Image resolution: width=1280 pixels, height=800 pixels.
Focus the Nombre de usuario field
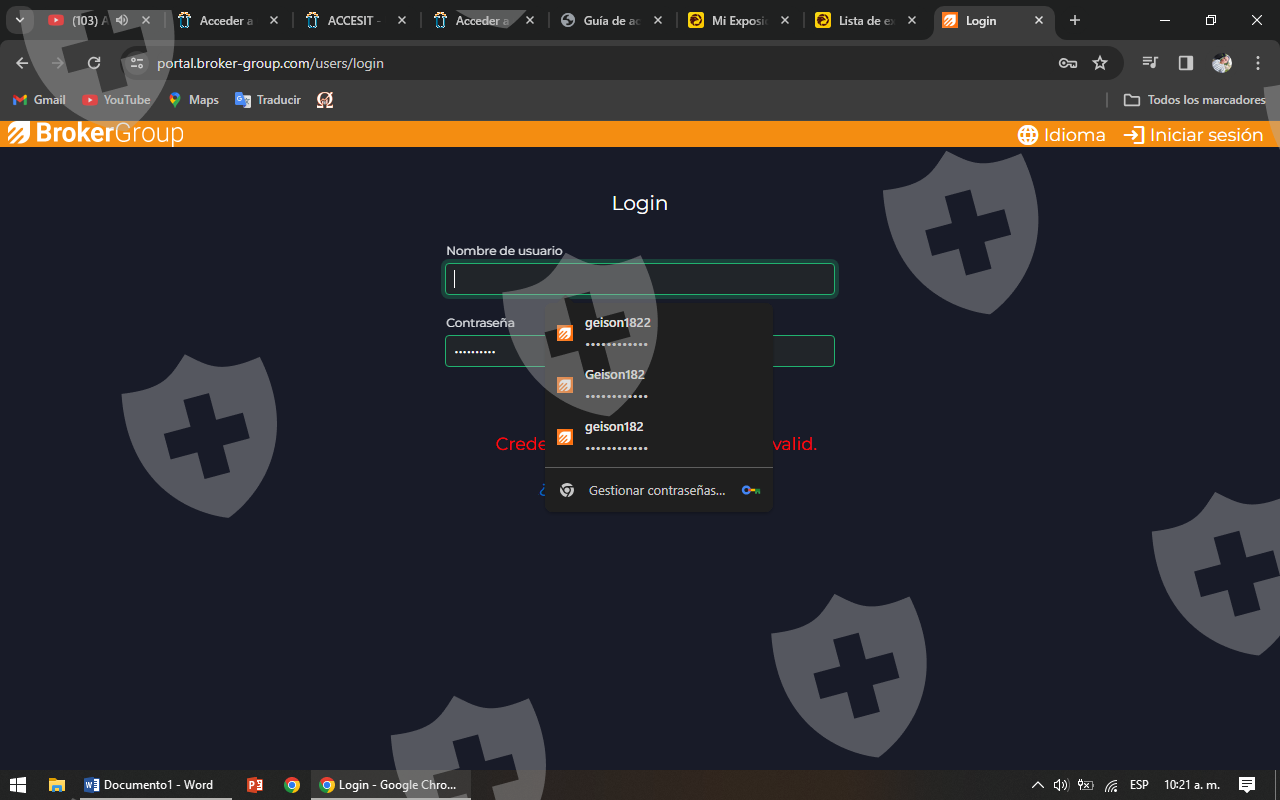pos(640,280)
